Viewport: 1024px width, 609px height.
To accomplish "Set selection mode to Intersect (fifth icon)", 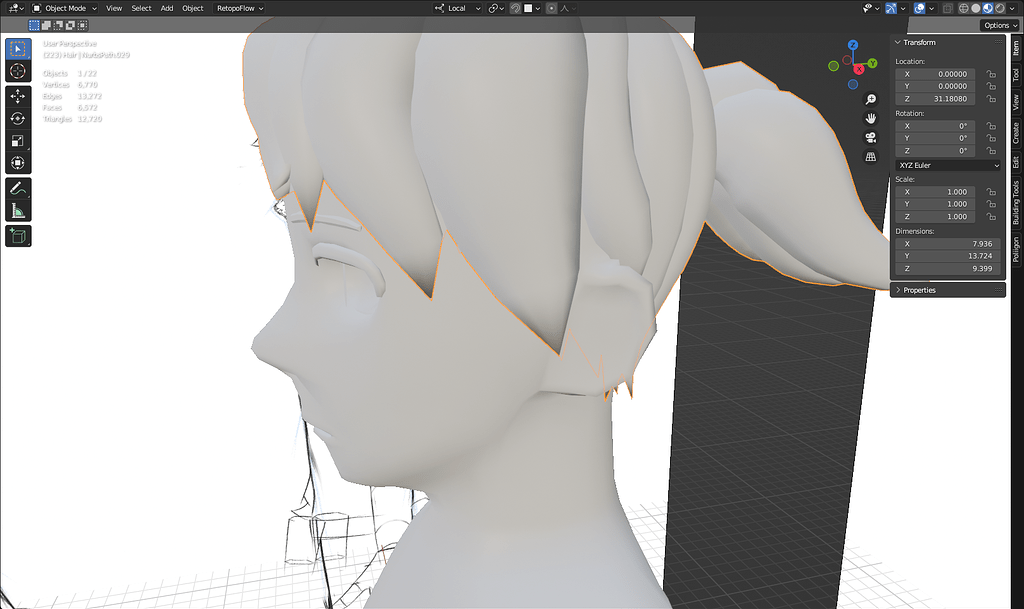I will [82, 25].
